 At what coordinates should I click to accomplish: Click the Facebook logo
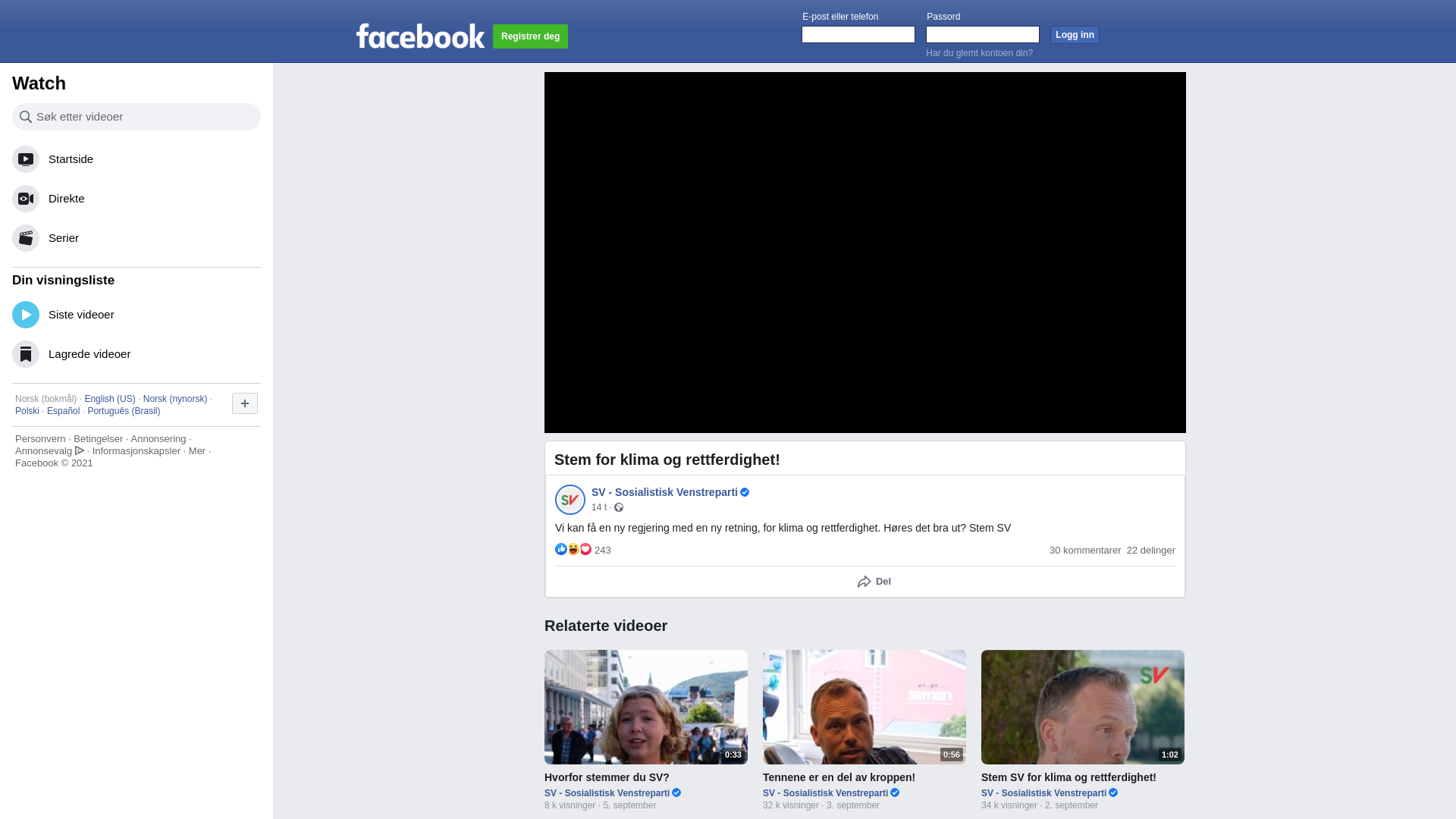tap(420, 36)
